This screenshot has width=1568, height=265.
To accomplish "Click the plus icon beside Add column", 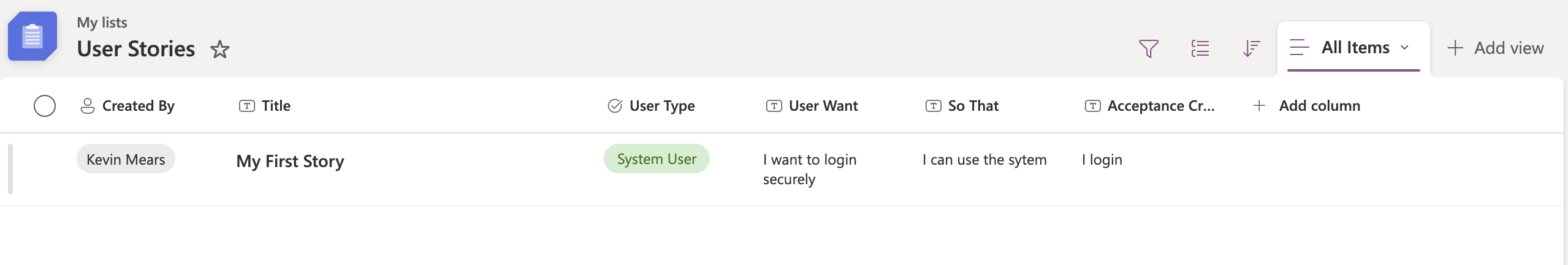I will click(1258, 106).
